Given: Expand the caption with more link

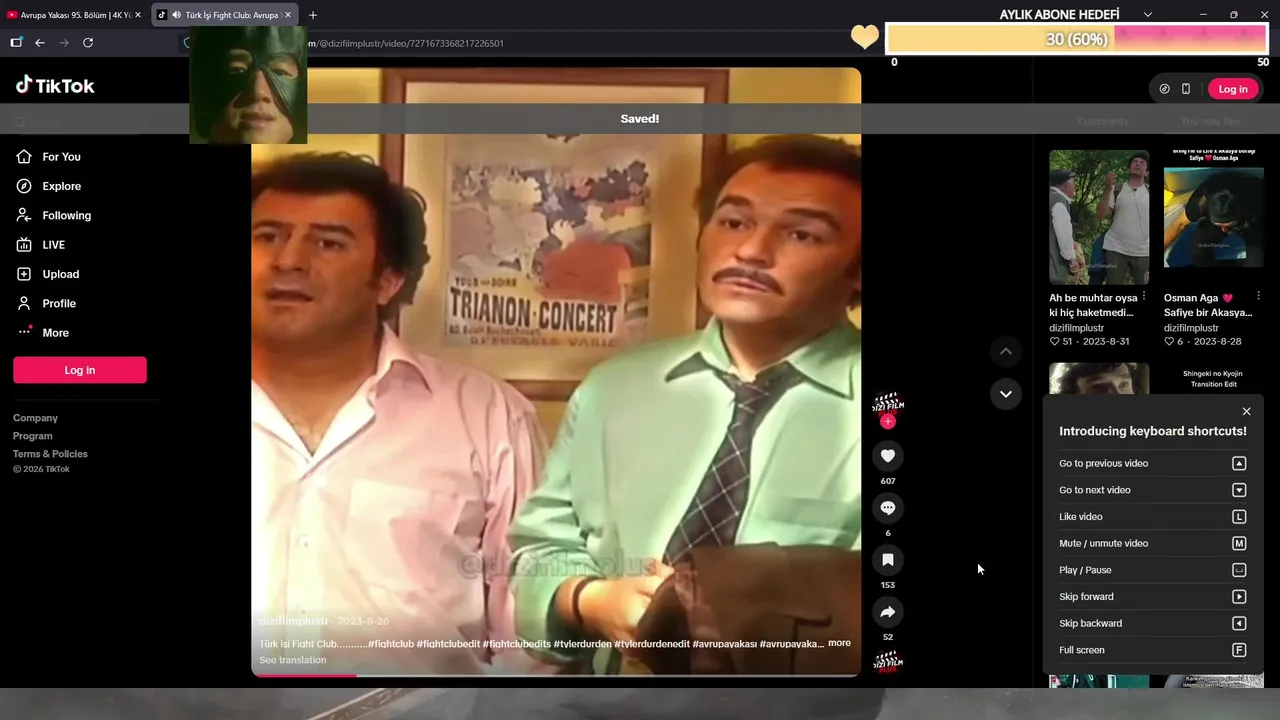Looking at the screenshot, I should tap(839, 643).
